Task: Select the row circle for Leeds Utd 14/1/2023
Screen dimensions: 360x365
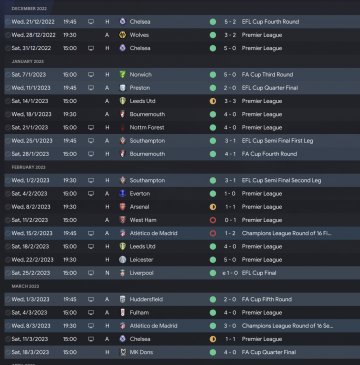Action: (8, 101)
